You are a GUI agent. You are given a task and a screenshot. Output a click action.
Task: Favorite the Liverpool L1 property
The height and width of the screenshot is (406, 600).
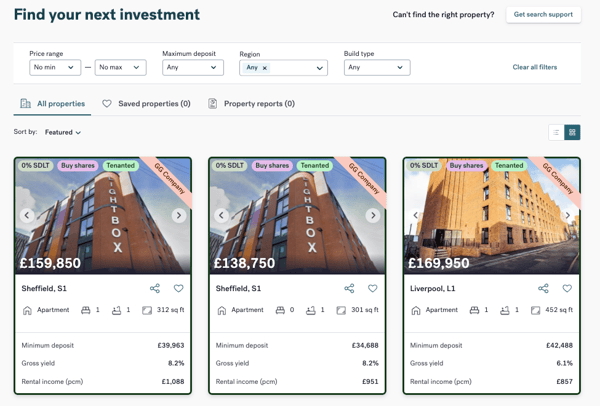point(567,288)
